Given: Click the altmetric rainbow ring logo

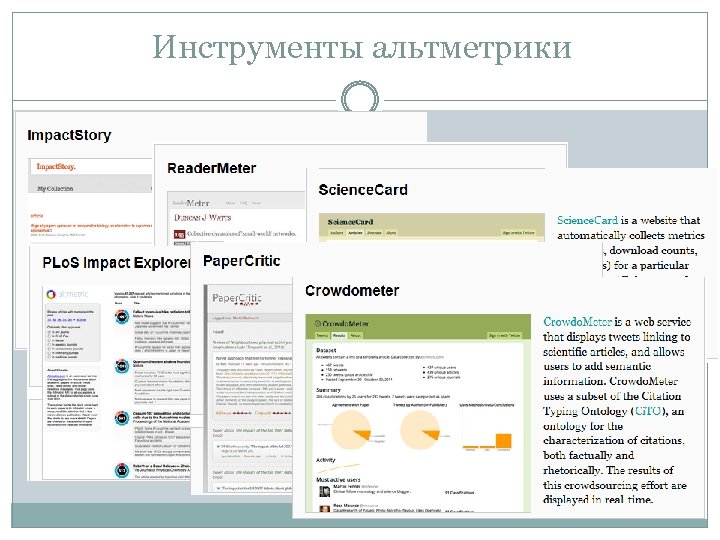Looking at the screenshot, I should click(x=51, y=294).
